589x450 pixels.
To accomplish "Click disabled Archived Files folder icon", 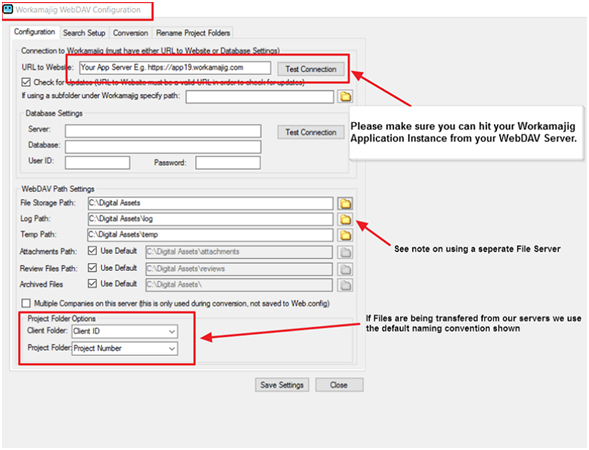I will [x=345, y=285].
